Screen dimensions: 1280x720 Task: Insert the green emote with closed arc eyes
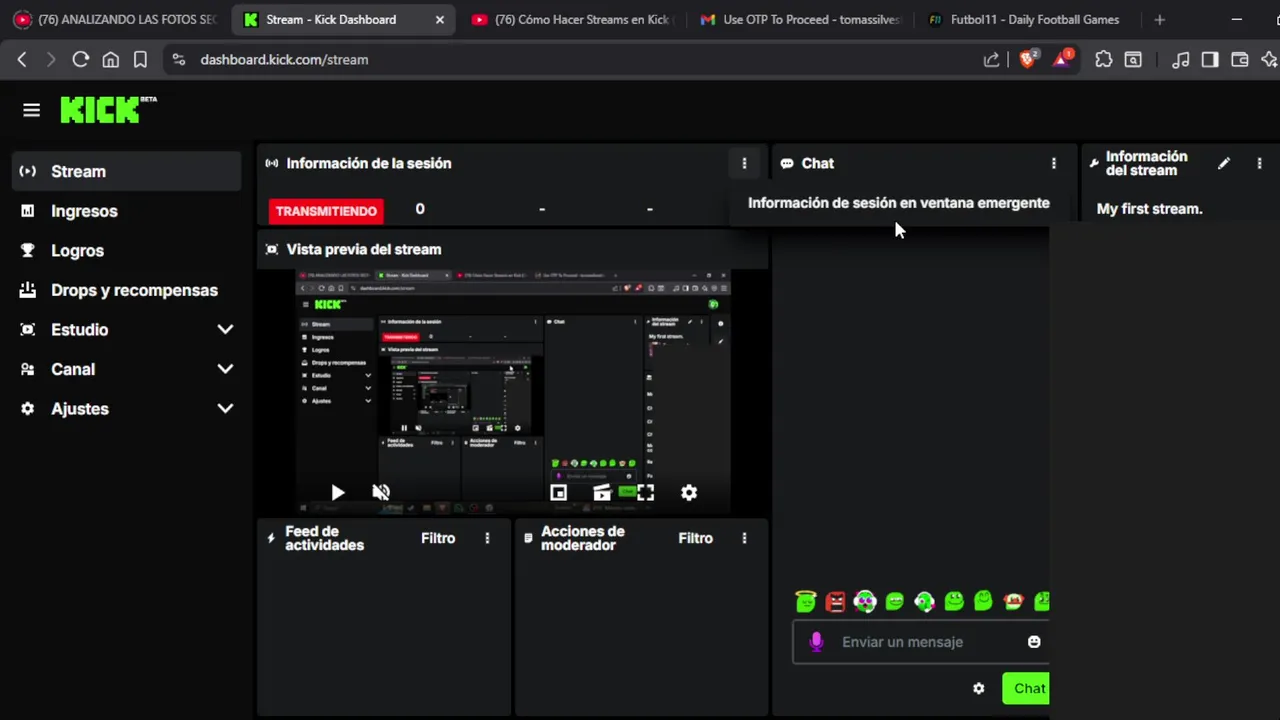point(984,600)
